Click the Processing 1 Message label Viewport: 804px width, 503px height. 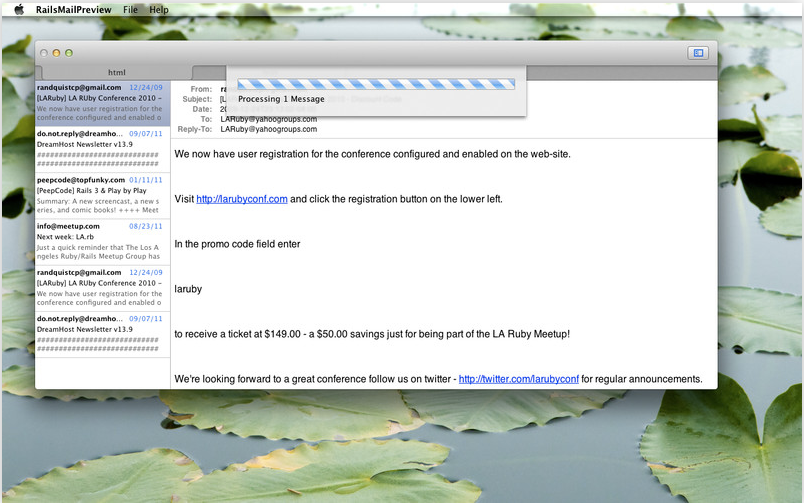[x=281, y=99]
